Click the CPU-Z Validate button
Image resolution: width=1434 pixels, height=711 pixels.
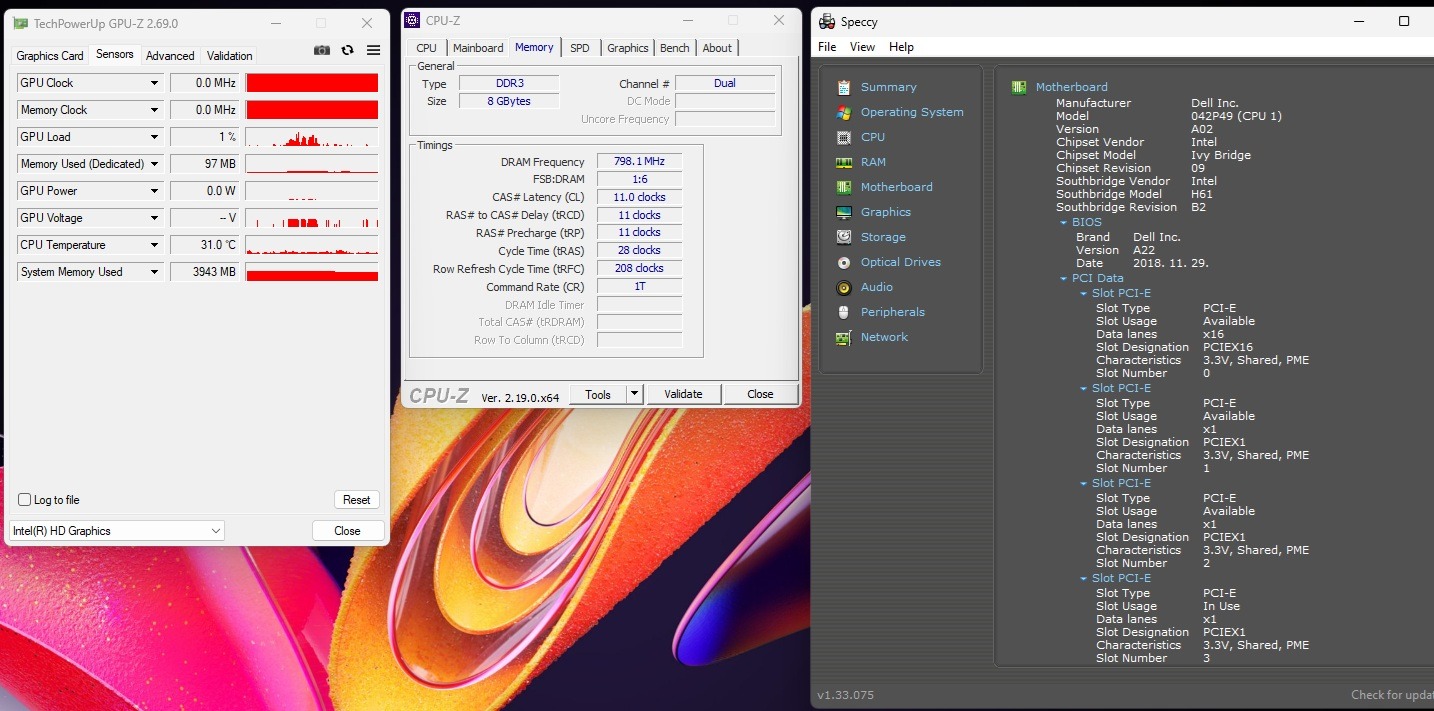click(683, 394)
